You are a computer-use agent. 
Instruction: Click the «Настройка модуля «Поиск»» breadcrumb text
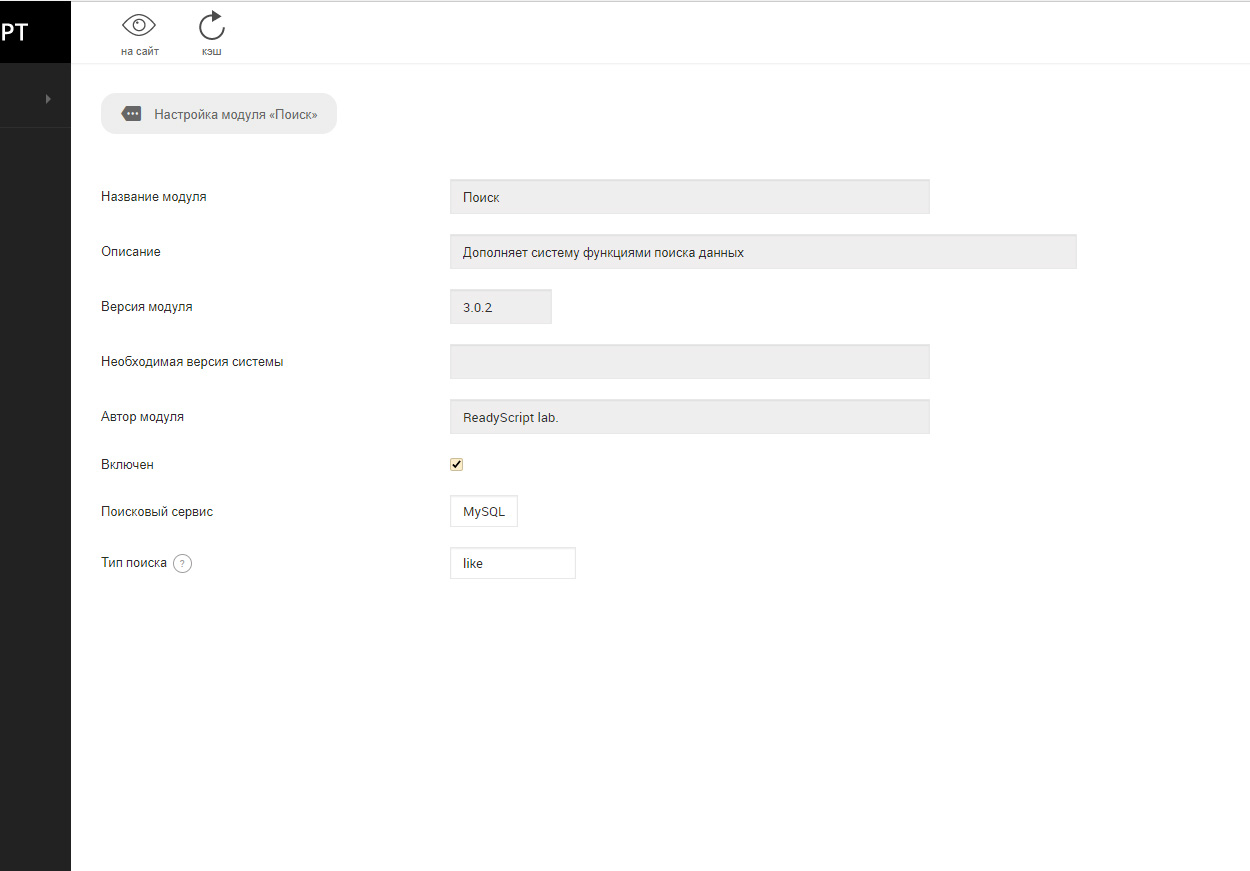[x=236, y=115]
